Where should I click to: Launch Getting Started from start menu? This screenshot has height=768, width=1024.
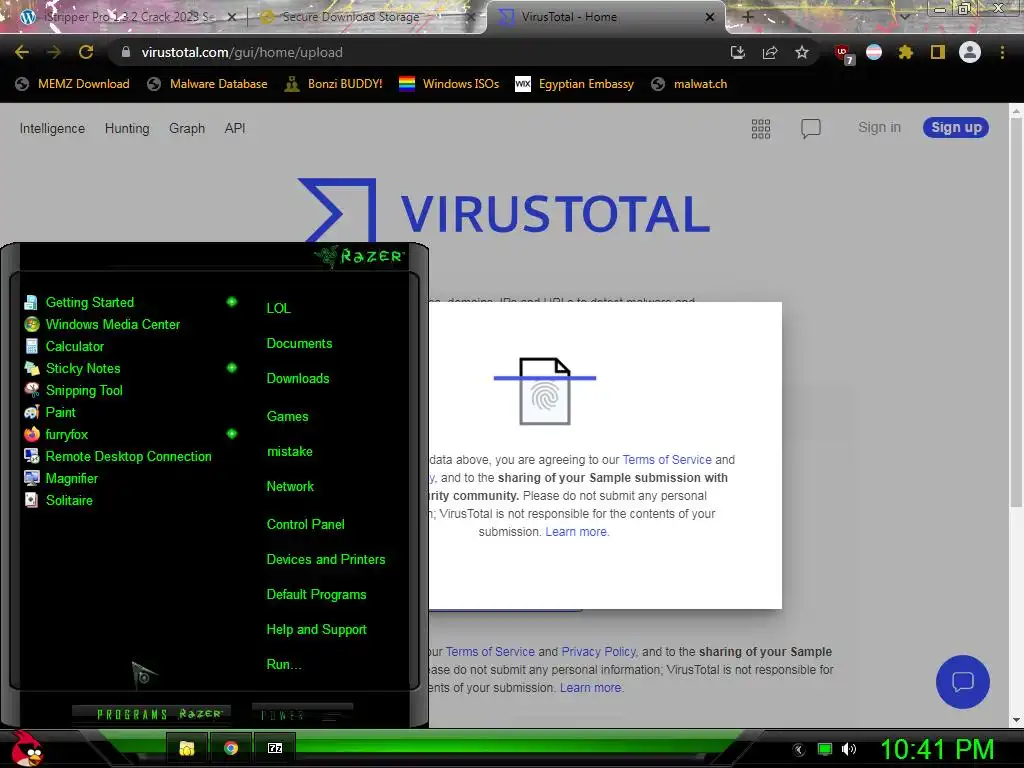tap(89, 302)
